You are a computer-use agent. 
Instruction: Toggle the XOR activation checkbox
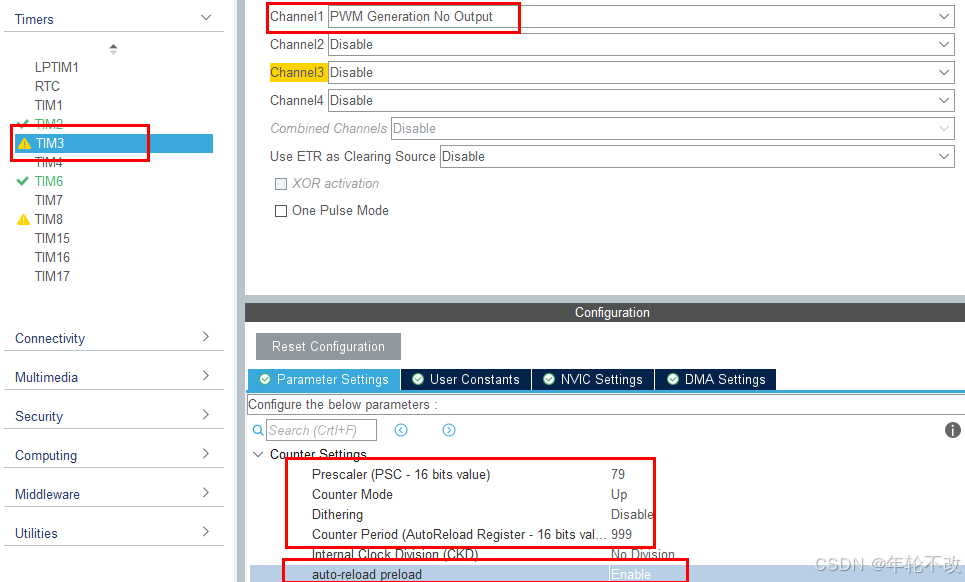click(281, 184)
